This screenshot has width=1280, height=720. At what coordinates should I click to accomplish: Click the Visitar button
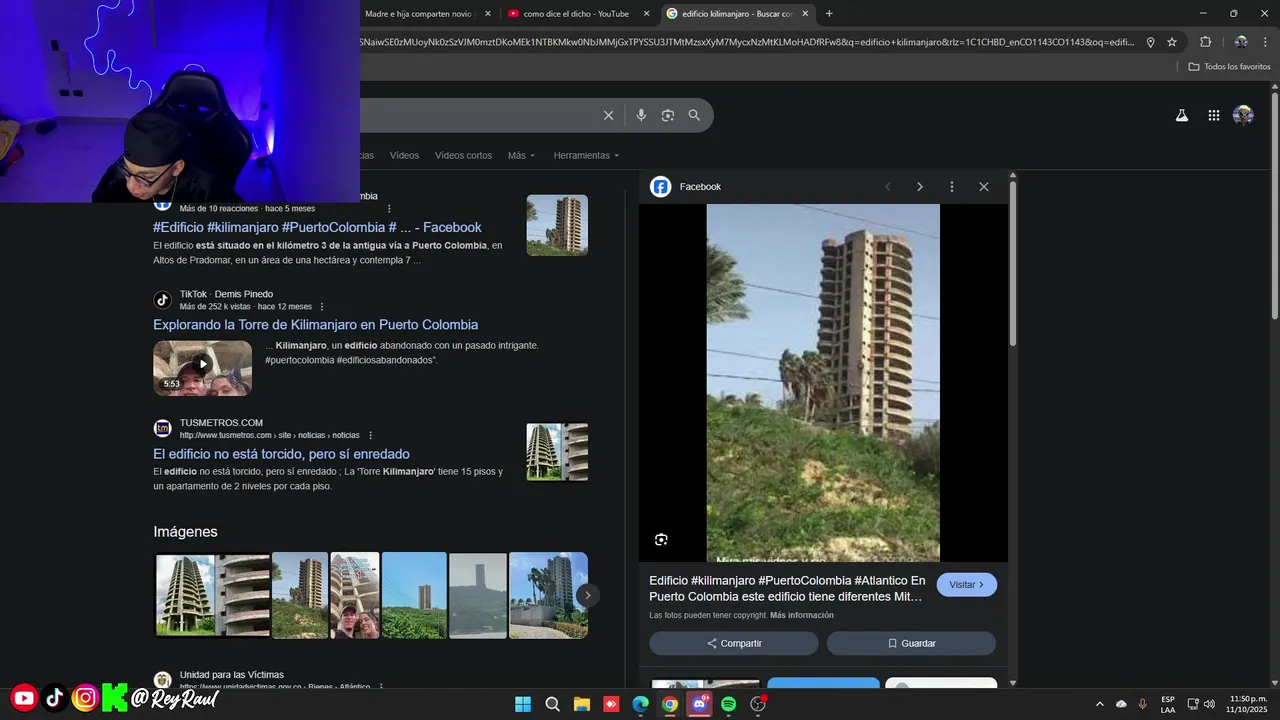tap(967, 585)
